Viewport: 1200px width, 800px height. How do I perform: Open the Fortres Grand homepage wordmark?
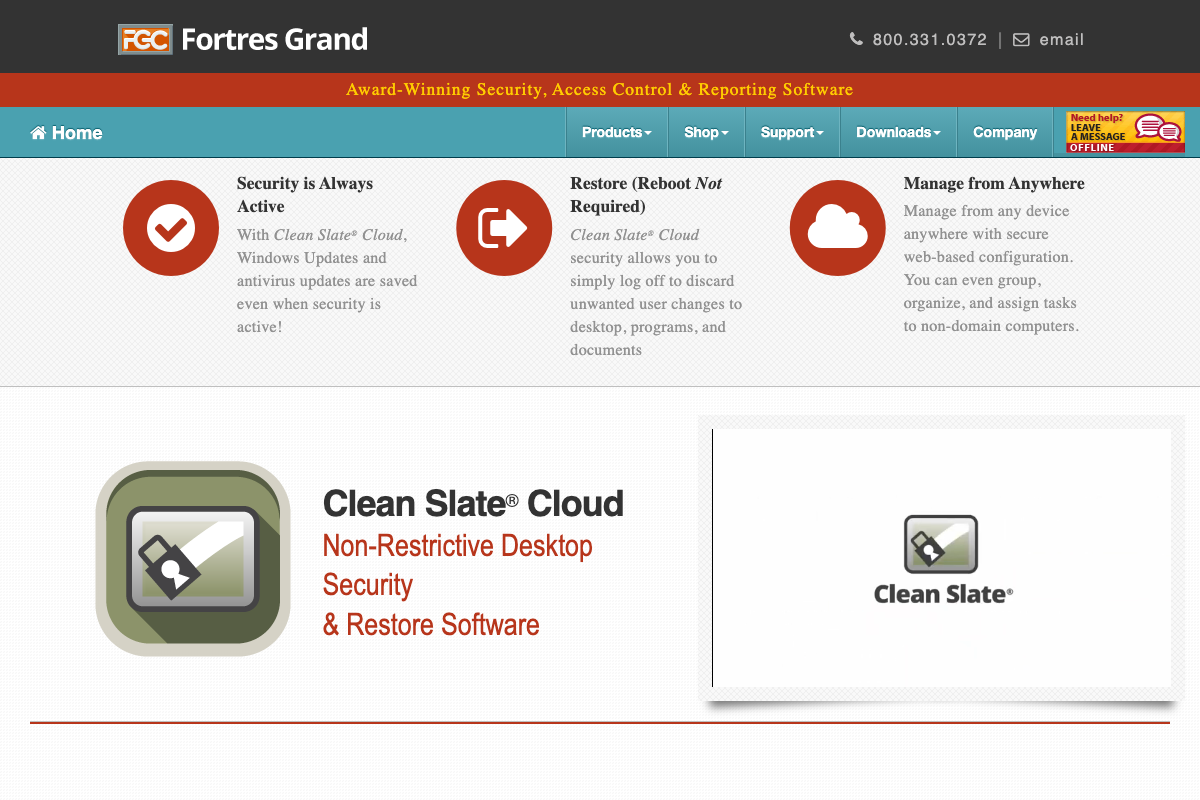tap(274, 39)
